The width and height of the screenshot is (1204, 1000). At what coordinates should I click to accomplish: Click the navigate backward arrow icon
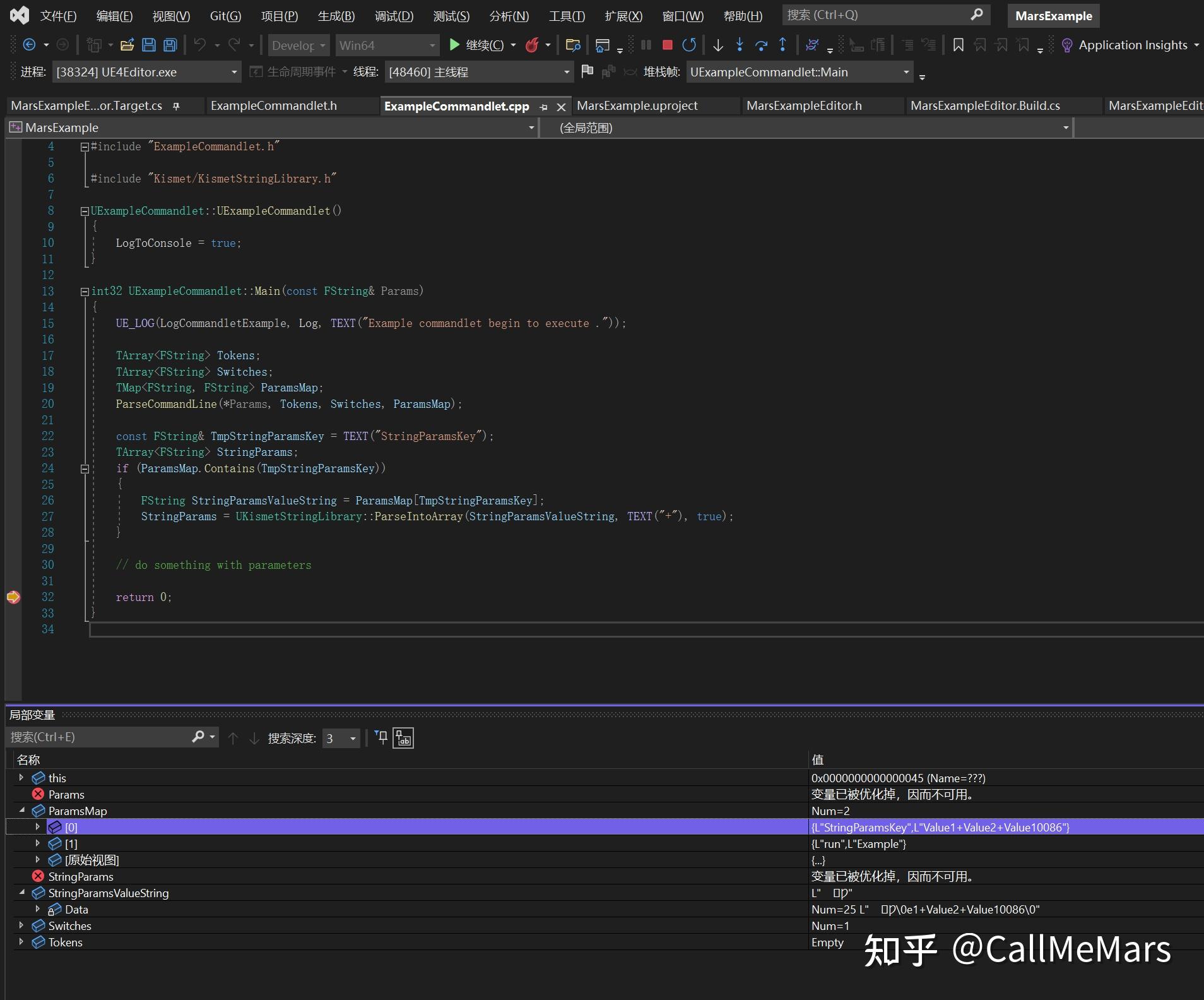coord(29,45)
